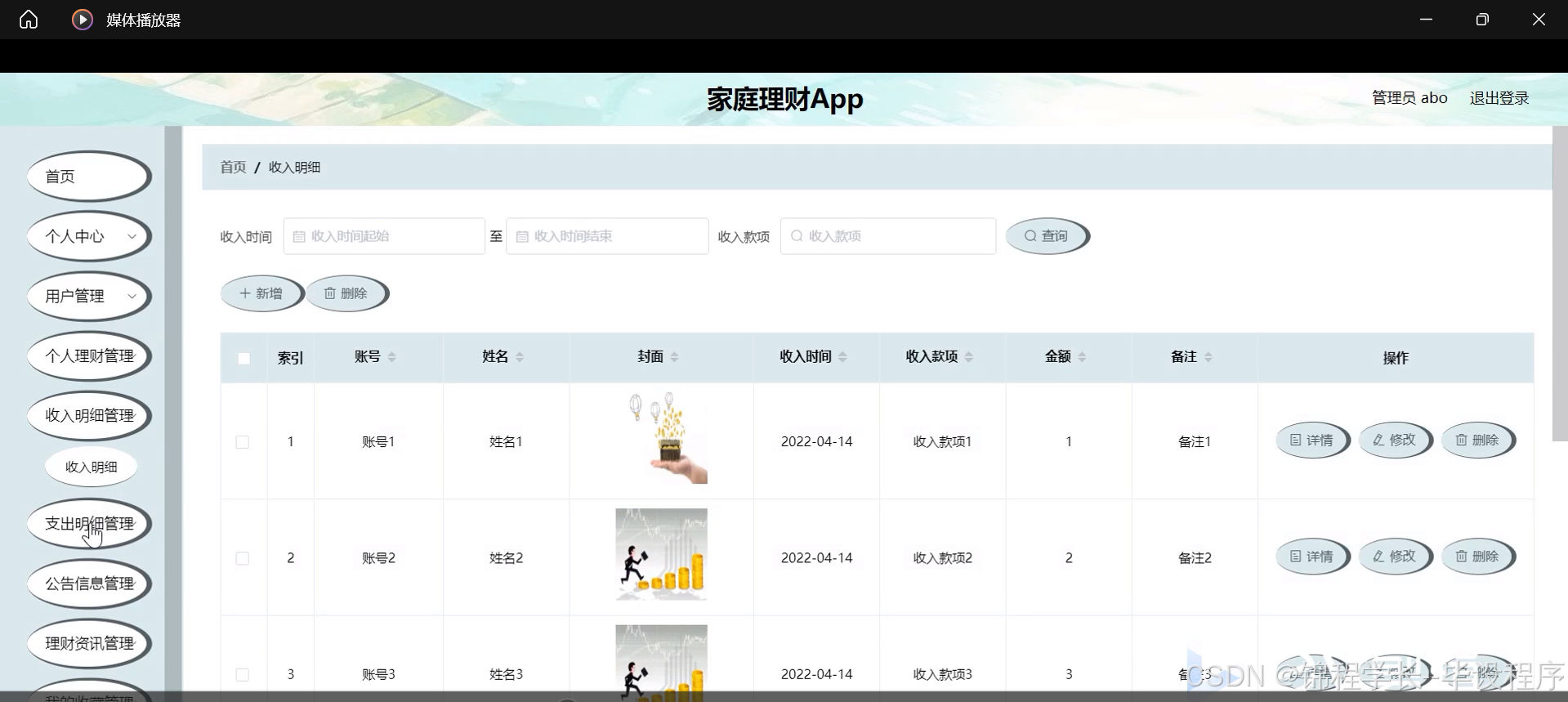Click the 索引 column header

pos(290,358)
